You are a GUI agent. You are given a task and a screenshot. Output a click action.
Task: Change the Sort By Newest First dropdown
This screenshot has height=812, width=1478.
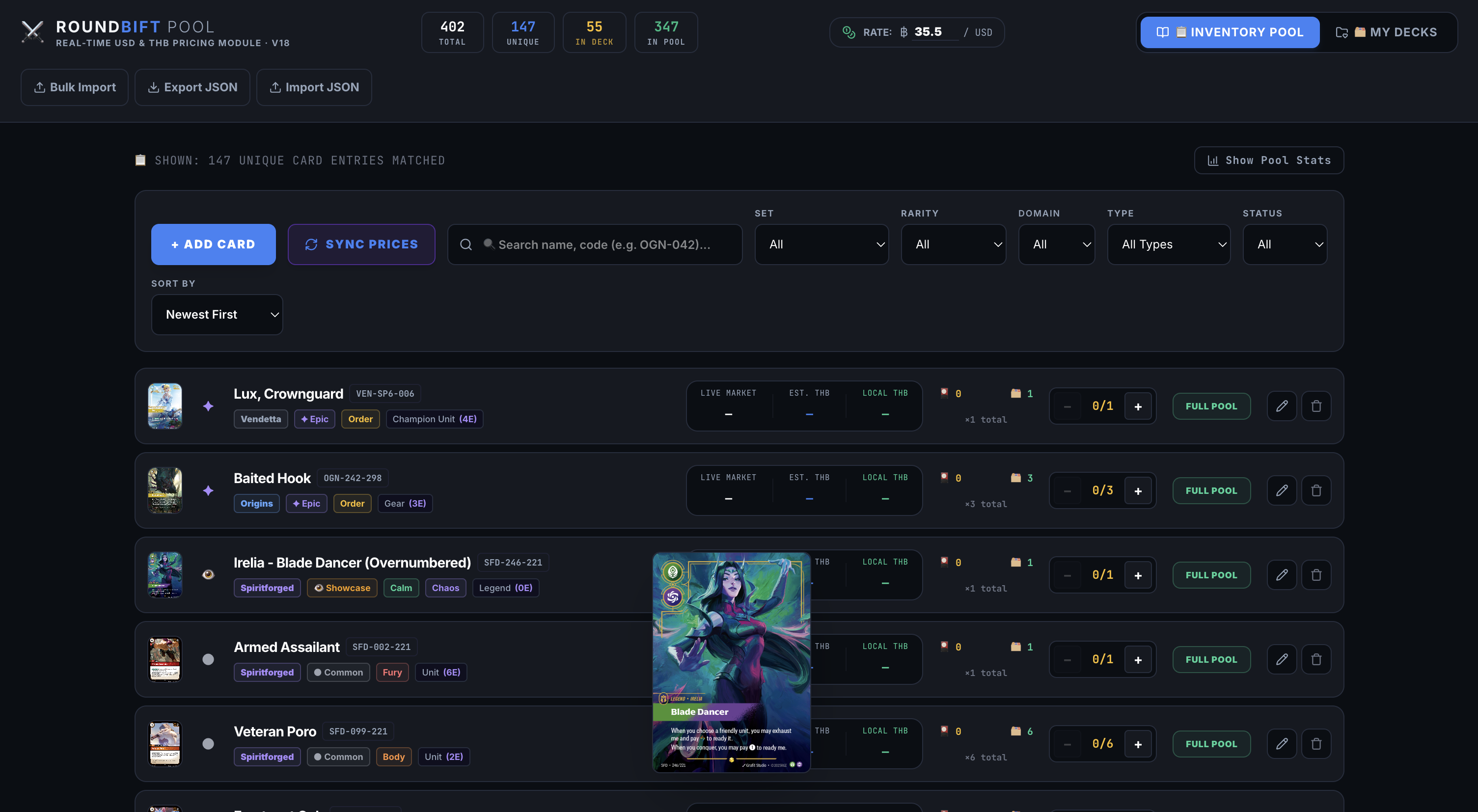coord(217,314)
